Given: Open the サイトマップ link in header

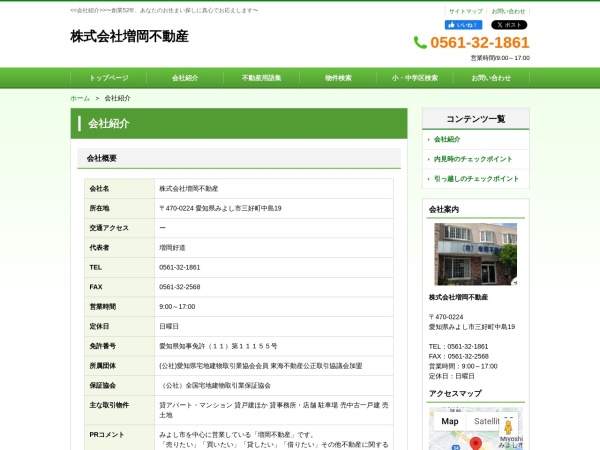Looking at the screenshot, I should pyautogui.click(x=466, y=11).
